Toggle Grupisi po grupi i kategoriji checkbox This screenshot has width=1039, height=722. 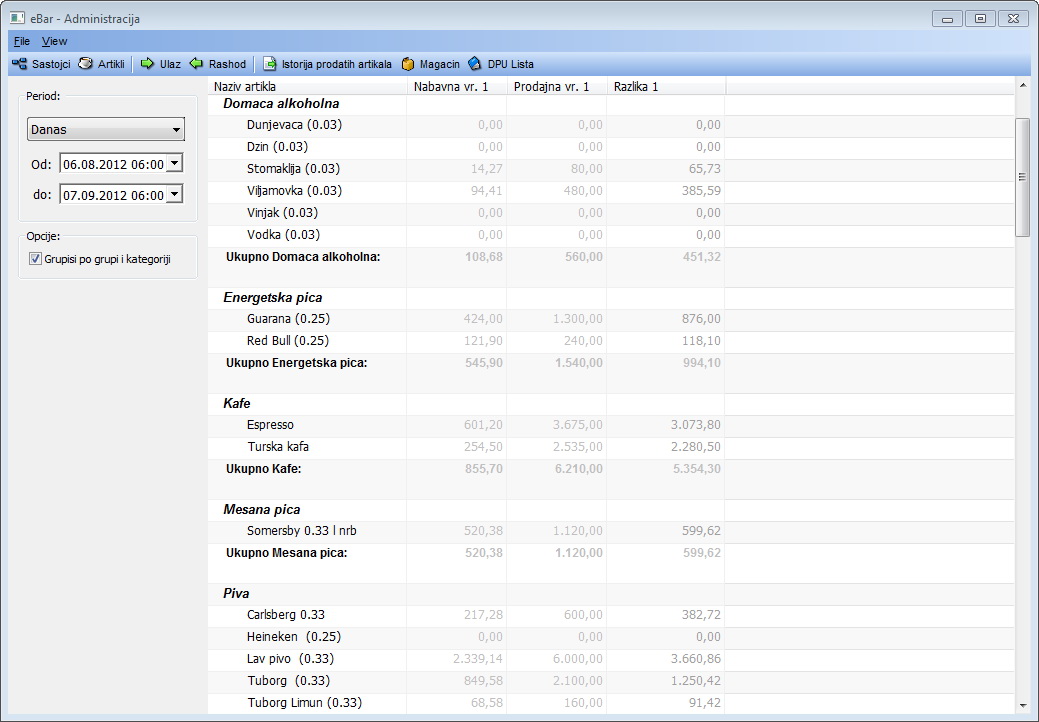36,259
